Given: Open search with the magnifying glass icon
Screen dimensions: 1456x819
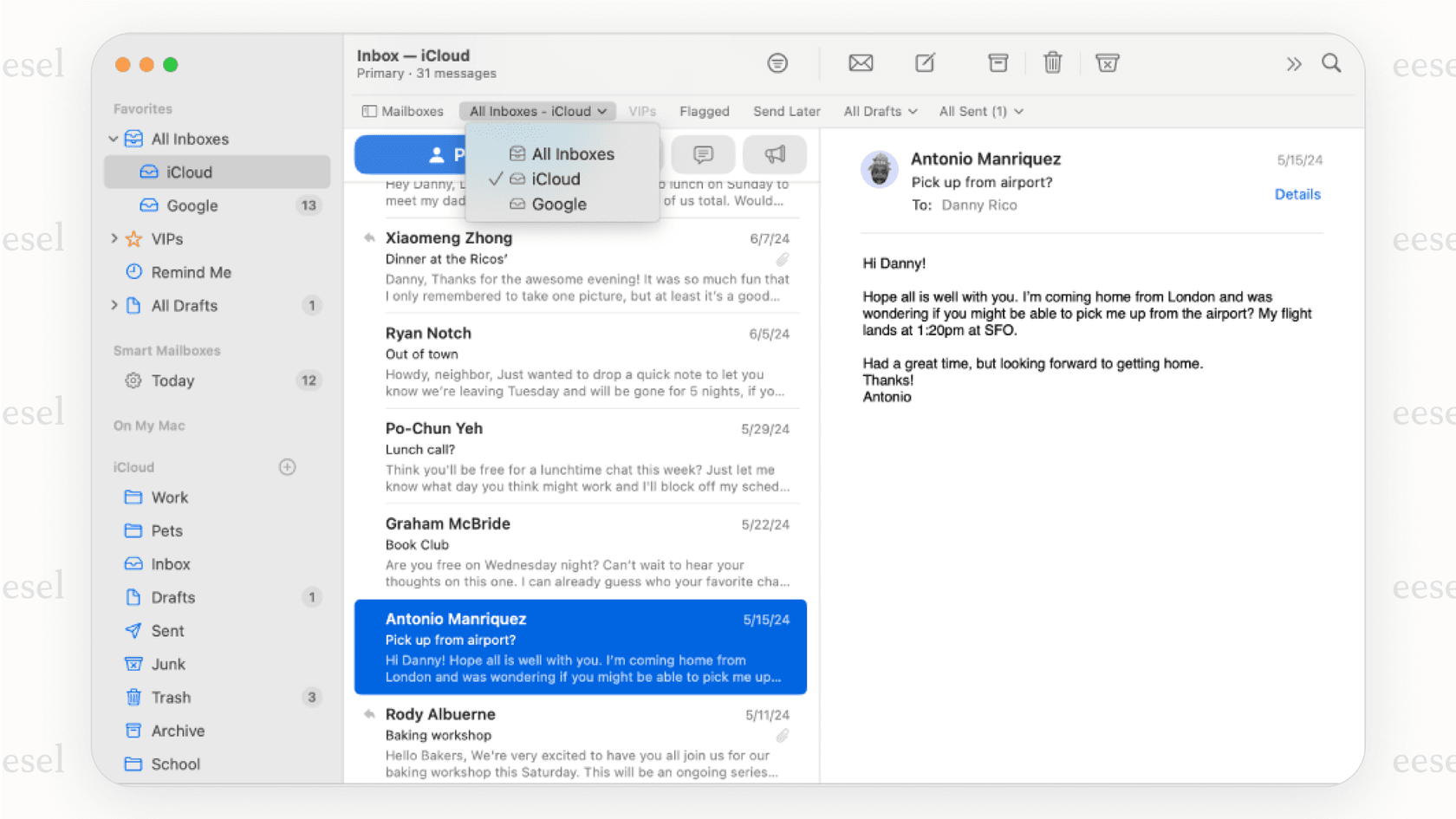Looking at the screenshot, I should click(1331, 63).
